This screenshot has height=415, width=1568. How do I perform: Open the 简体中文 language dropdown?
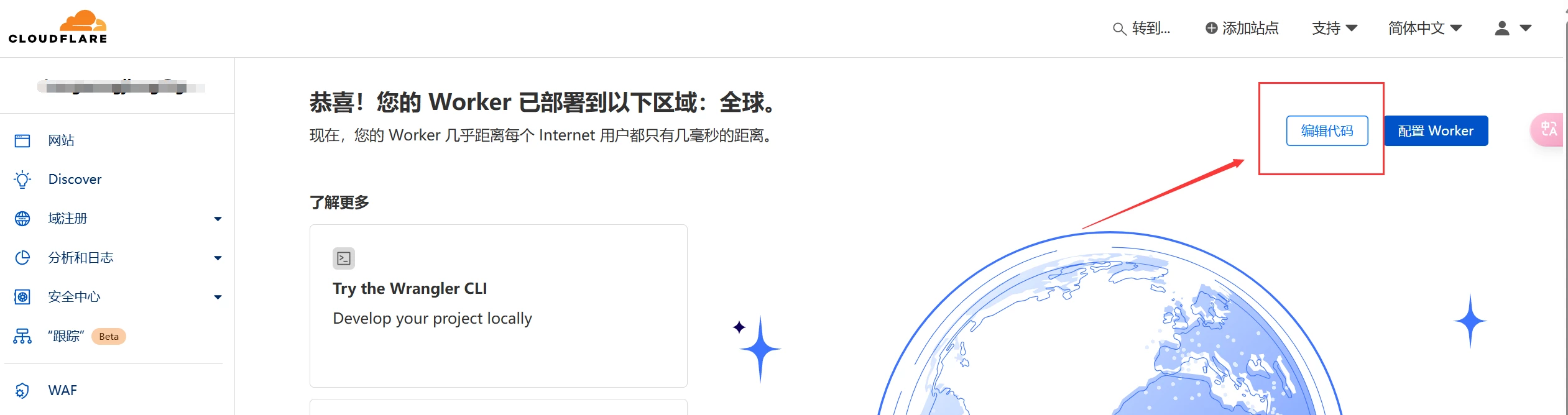click(1424, 28)
